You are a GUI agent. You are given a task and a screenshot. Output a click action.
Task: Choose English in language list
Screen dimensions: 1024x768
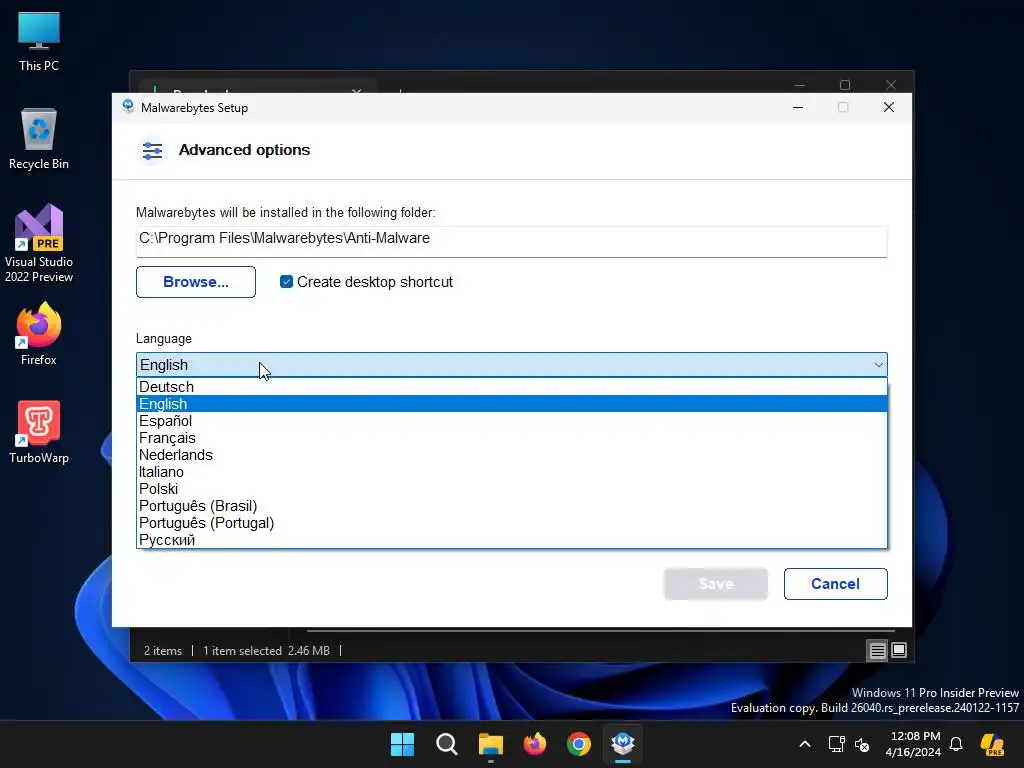coord(512,404)
